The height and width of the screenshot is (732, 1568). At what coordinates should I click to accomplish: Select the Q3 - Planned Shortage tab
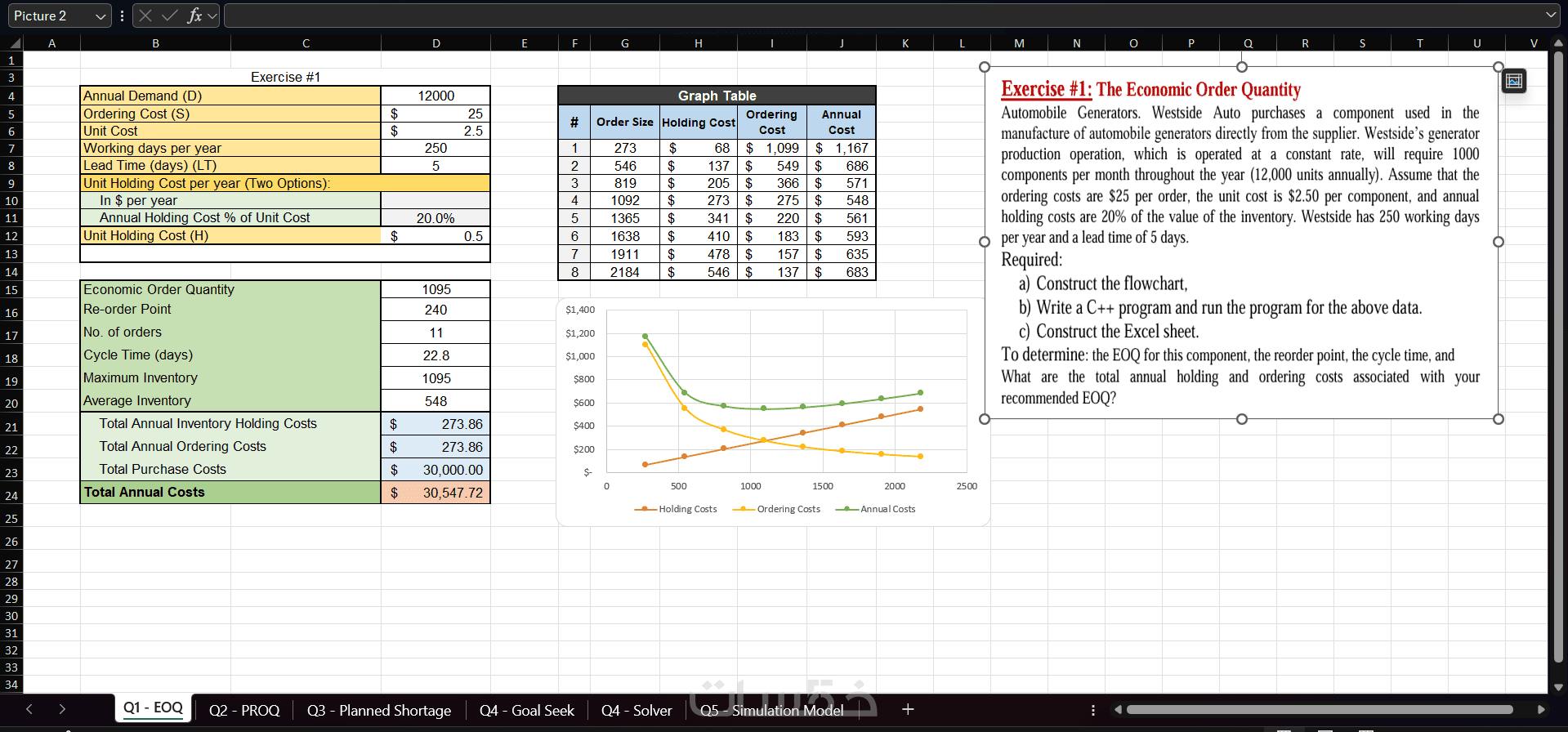coord(378,710)
